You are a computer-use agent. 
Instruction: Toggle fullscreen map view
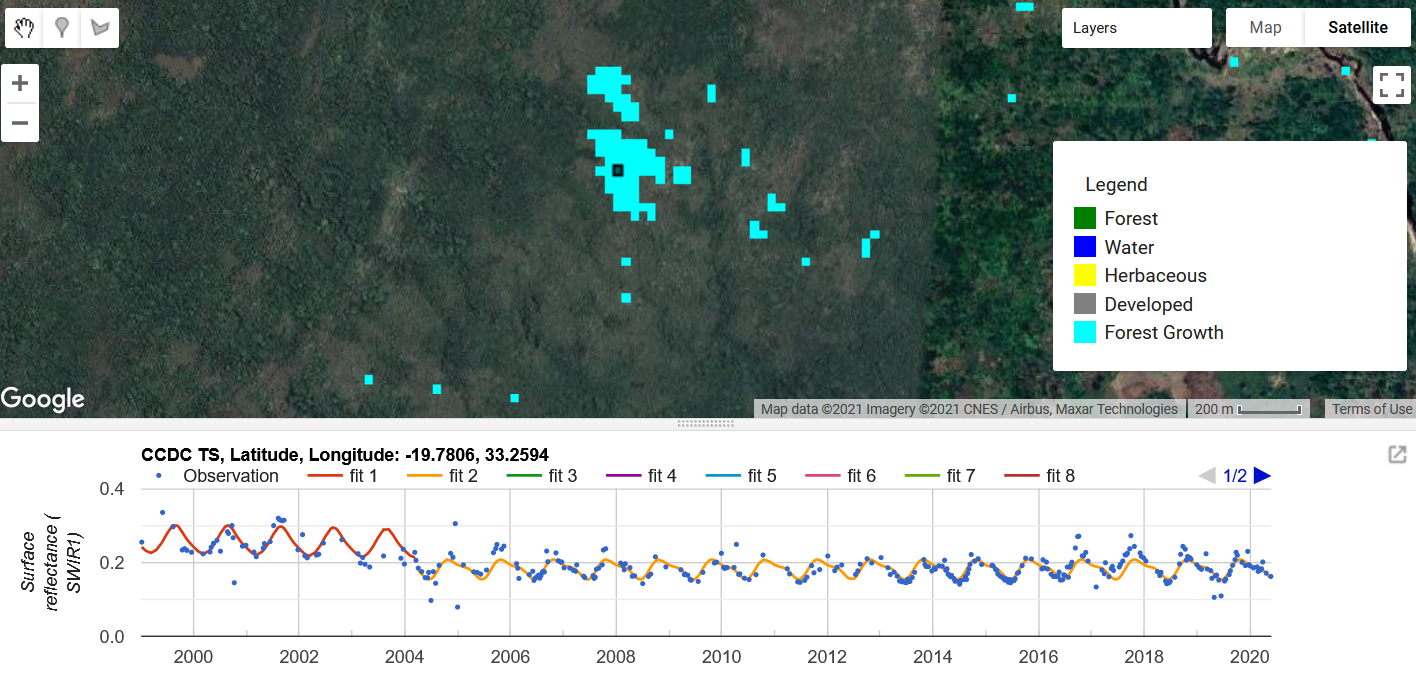click(x=1391, y=85)
